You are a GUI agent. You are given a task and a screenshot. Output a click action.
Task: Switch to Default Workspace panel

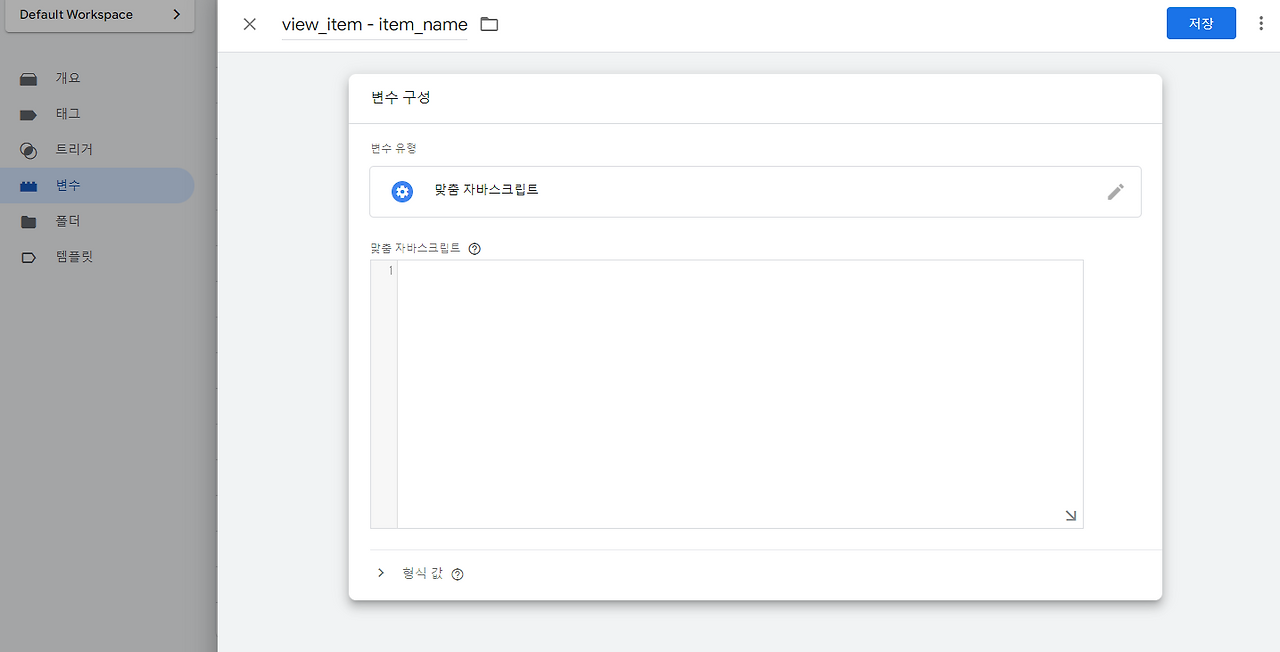pyautogui.click(x=75, y=15)
